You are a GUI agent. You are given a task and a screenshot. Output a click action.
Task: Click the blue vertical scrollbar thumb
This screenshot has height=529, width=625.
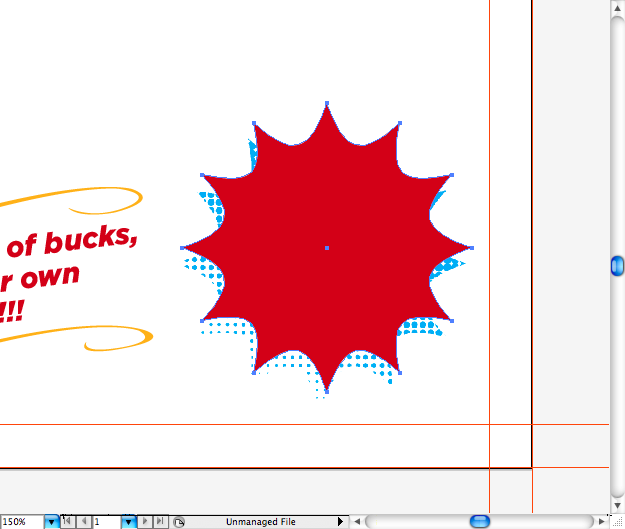point(617,266)
